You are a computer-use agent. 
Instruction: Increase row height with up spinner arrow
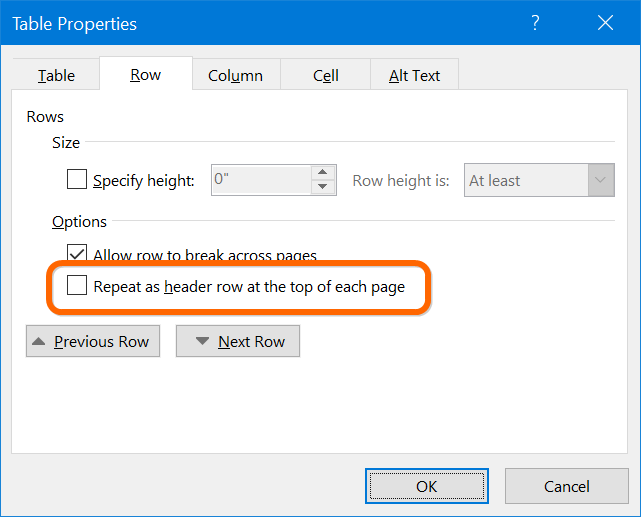[323, 173]
